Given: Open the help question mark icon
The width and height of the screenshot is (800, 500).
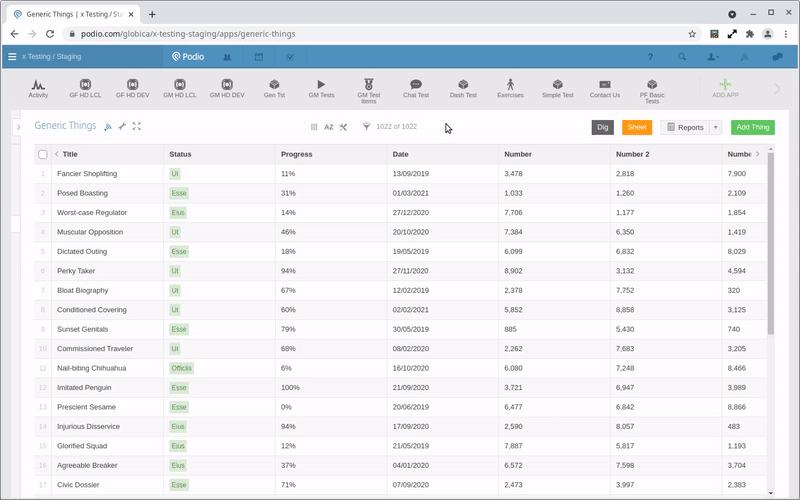Looking at the screenshot, I should coord(650,57).
